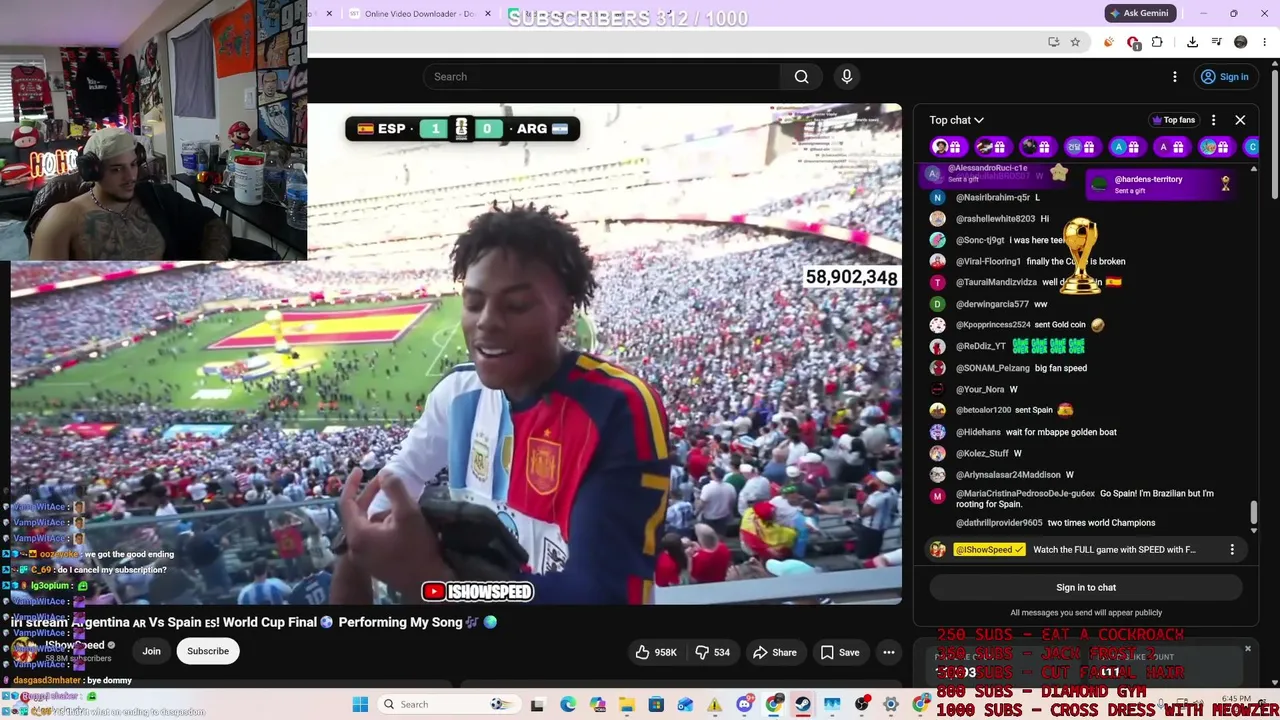Save the video to a playlist
The image size is (1280, 720).
click(840, 652)
